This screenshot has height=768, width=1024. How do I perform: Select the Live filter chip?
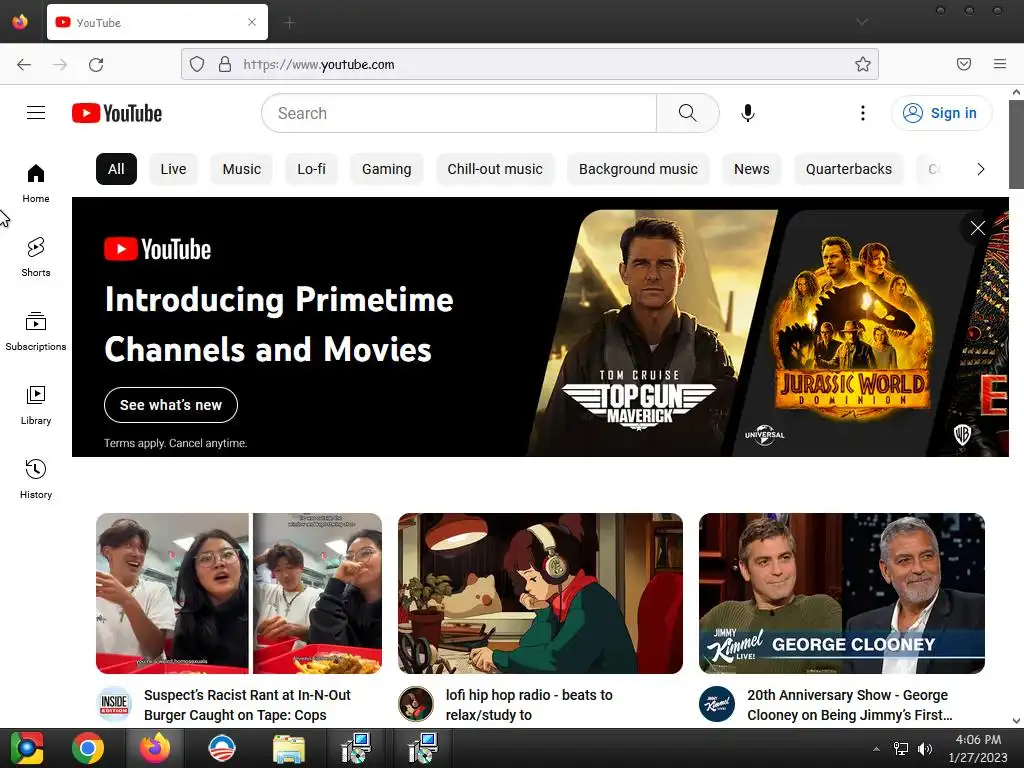(174, 169)
